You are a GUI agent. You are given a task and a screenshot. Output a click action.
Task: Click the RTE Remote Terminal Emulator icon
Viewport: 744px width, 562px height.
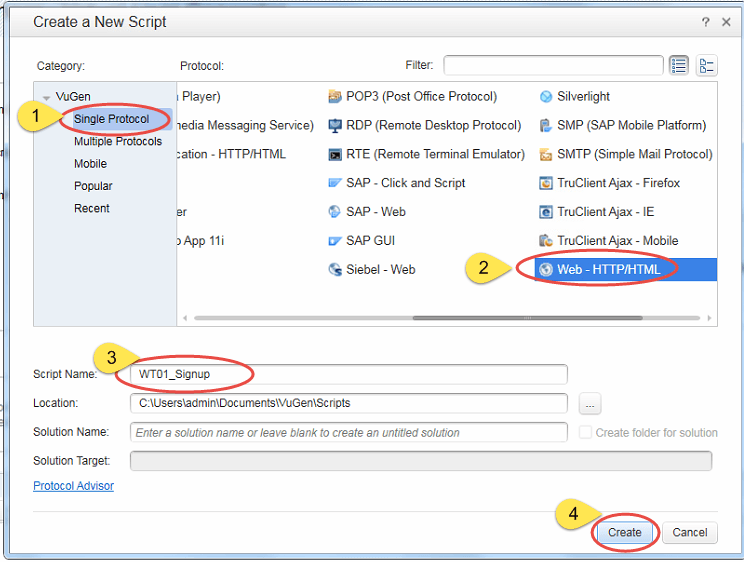pyautogui.click(x=336, y=155)
